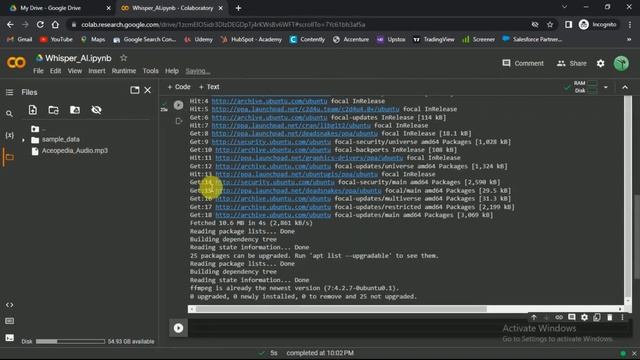Open the variables {x} panel
640x360 pixels.
click(9, 135)
